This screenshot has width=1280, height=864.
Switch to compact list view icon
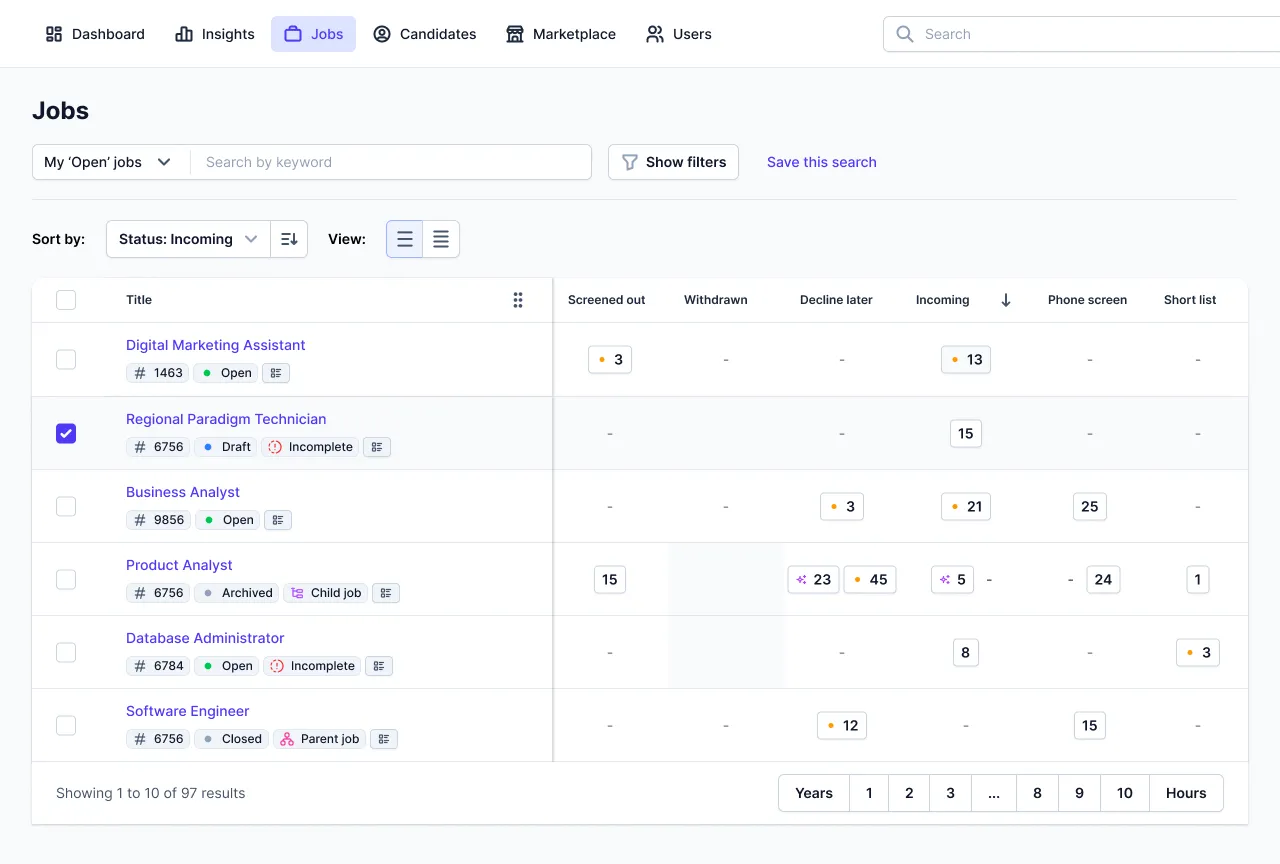pos(405,239)
